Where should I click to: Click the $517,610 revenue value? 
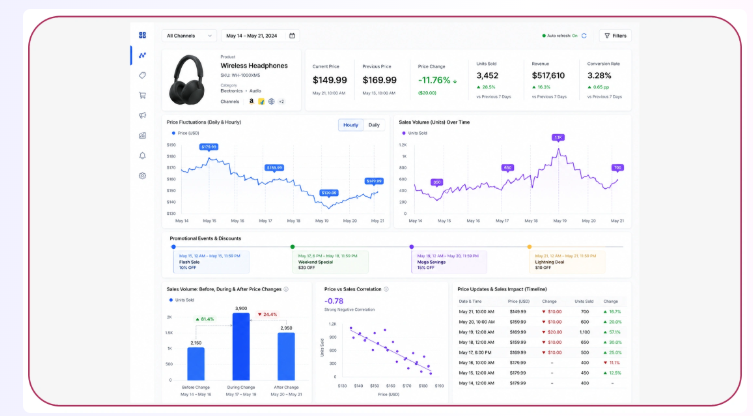tap(548, 75)
